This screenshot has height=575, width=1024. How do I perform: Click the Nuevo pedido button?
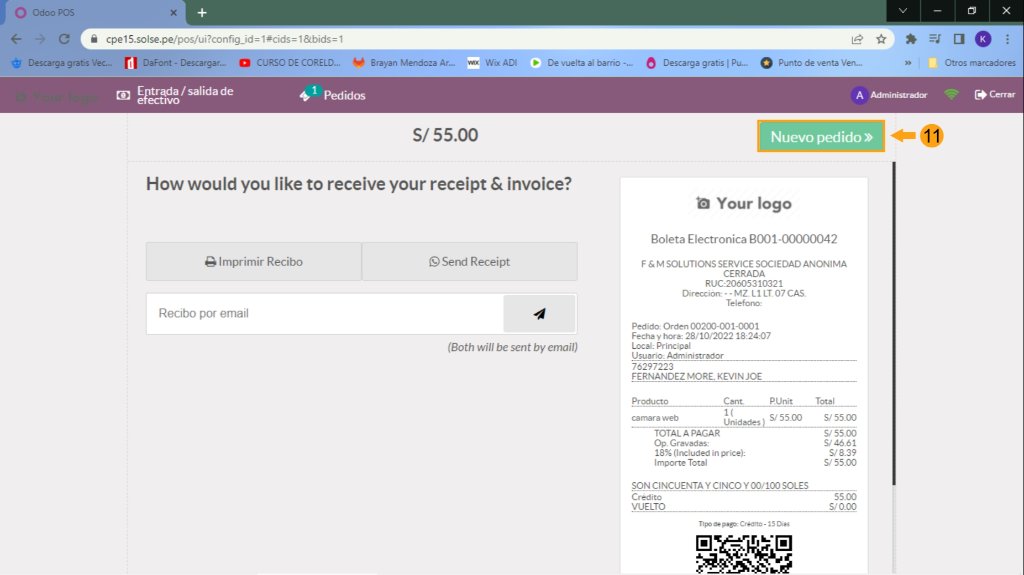pyautogui.click(x=821, y=136)
